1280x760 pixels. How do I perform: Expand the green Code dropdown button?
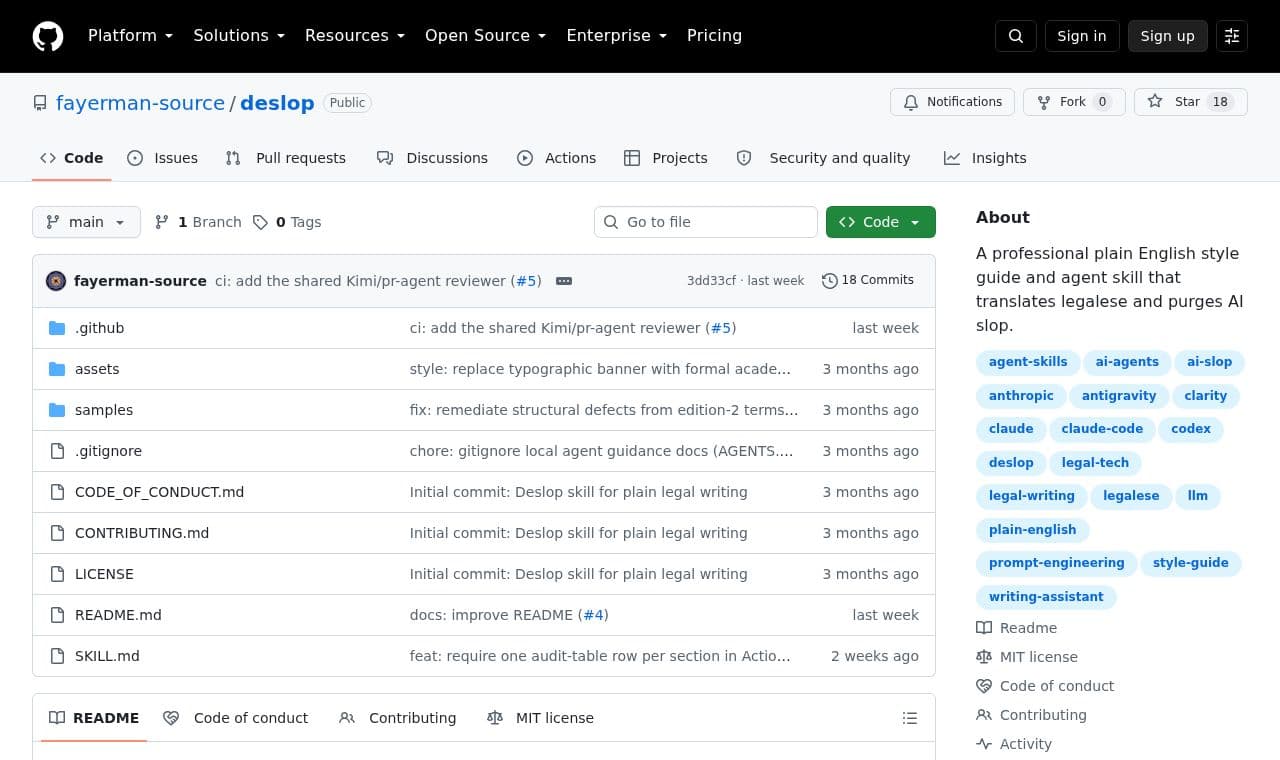(881, 222)
